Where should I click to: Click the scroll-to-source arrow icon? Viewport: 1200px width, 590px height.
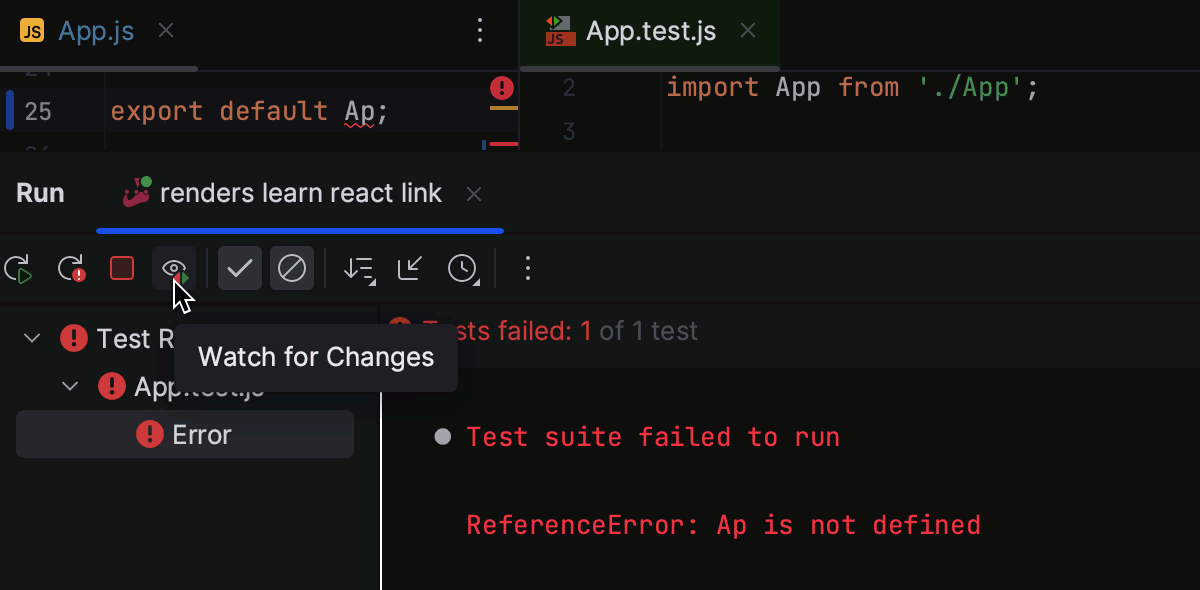tap(409, 268)
